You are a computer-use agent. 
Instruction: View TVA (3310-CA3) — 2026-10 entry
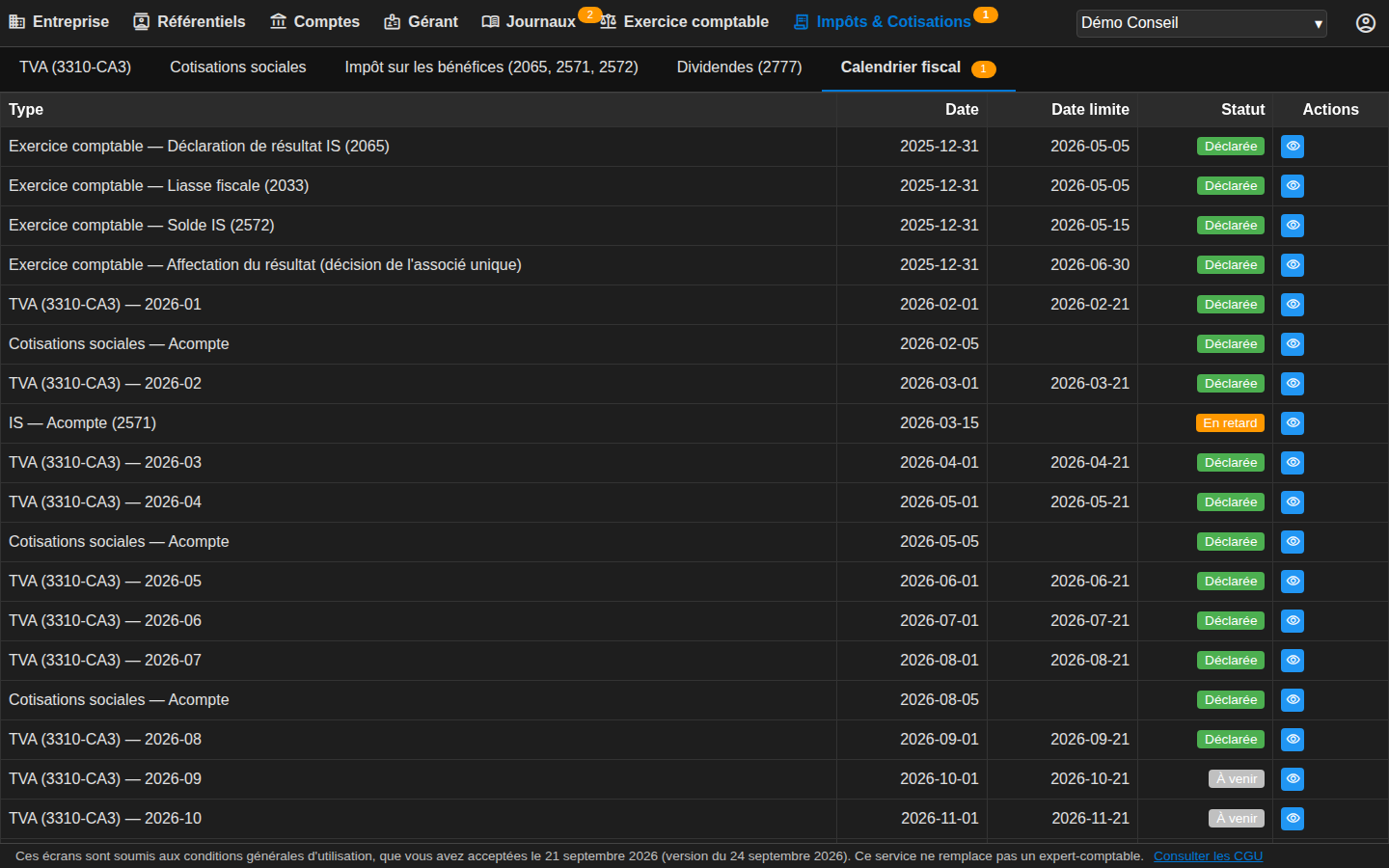click(1293, 819)
